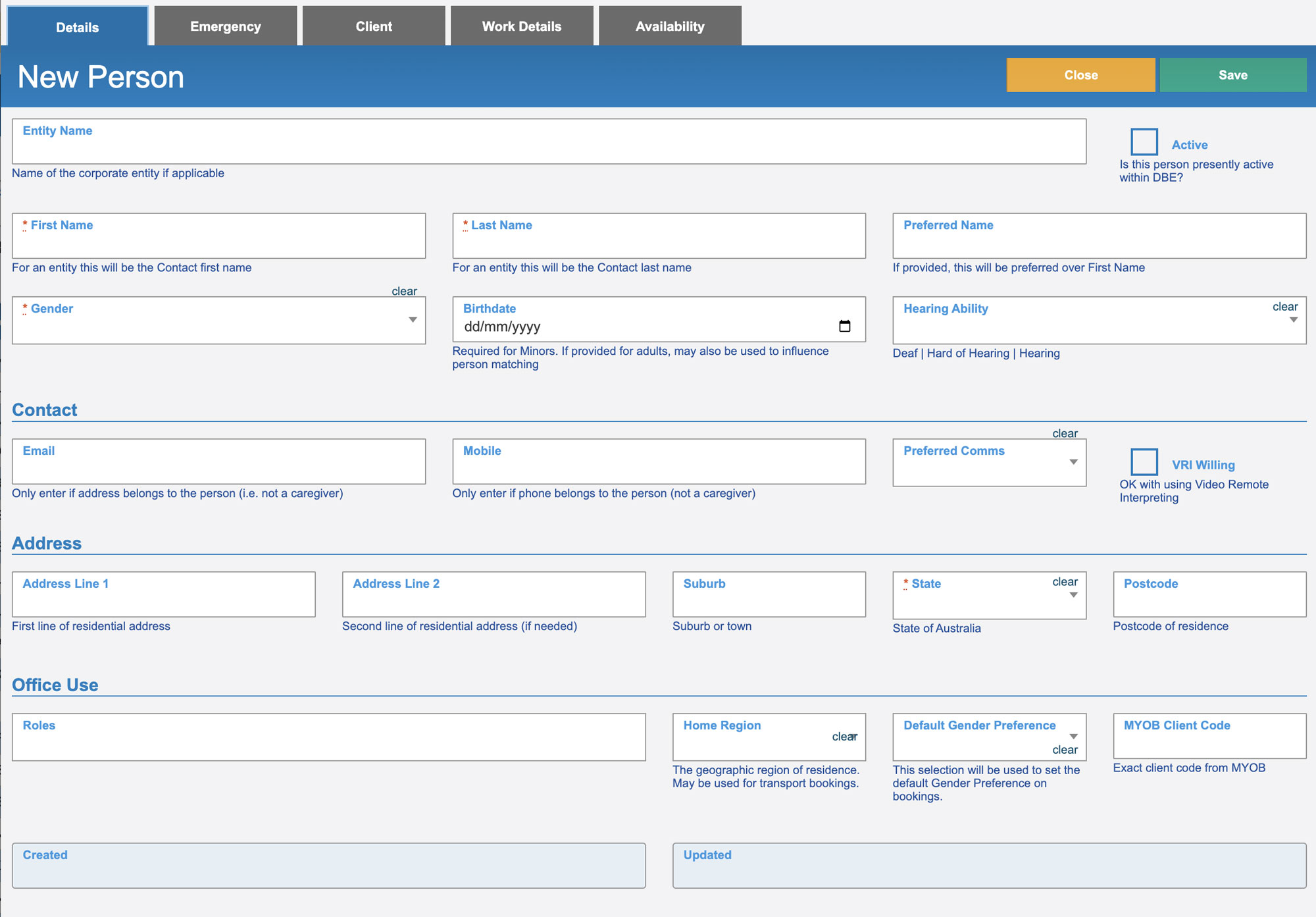
Task: Clear the Home Region value
Action: click(x=844, y=737)
